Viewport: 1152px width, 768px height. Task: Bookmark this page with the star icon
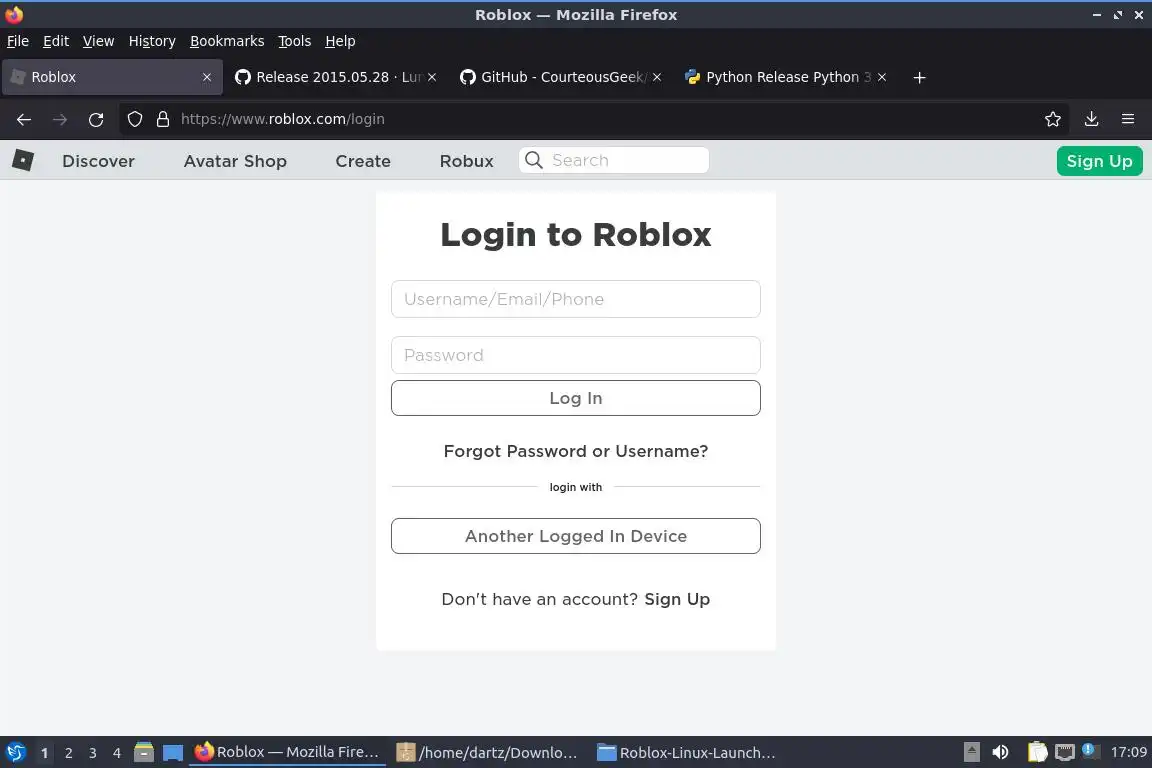point(1053,119)
